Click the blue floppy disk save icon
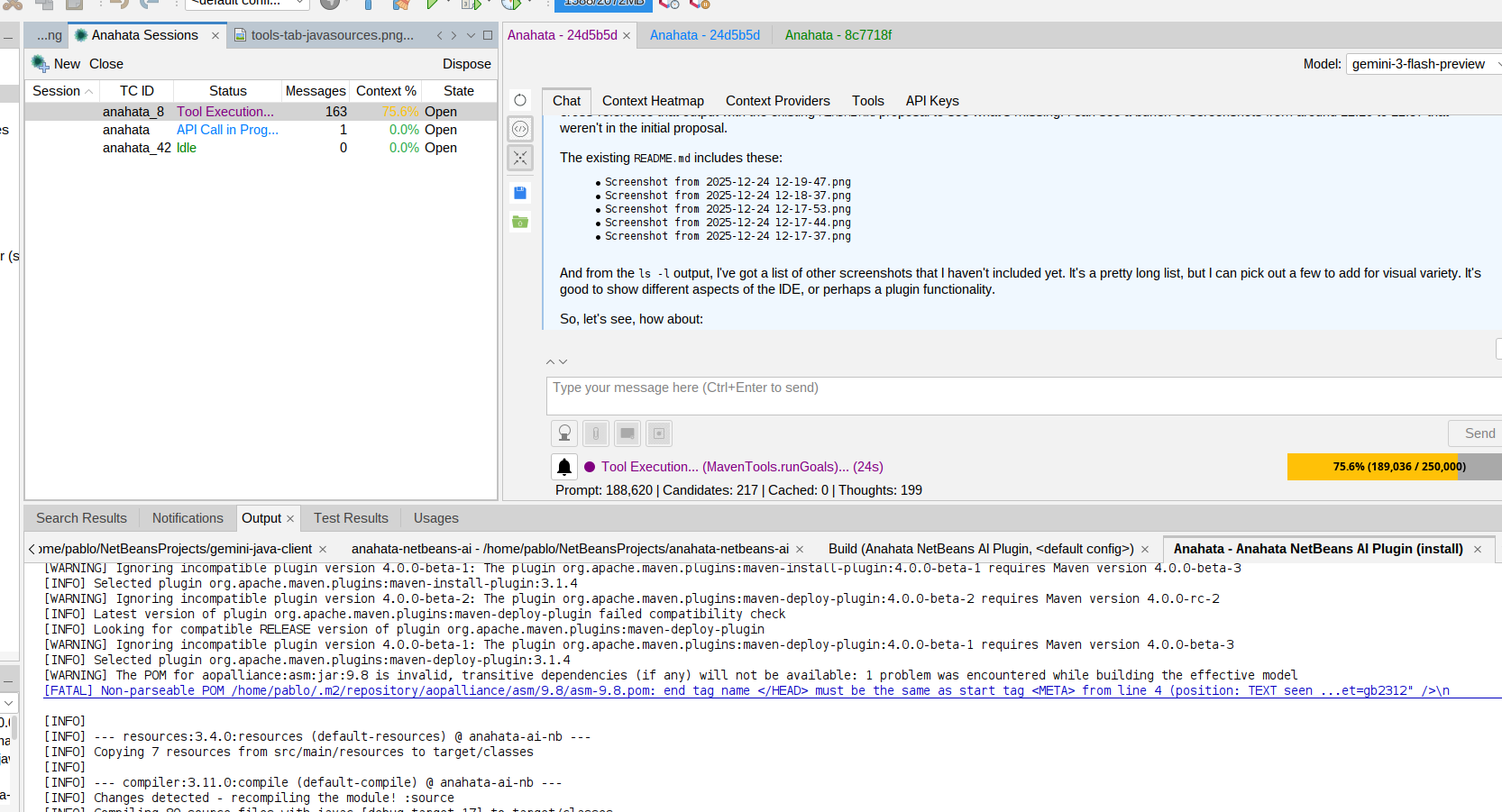1502x812 pixels. pos(520,193)
